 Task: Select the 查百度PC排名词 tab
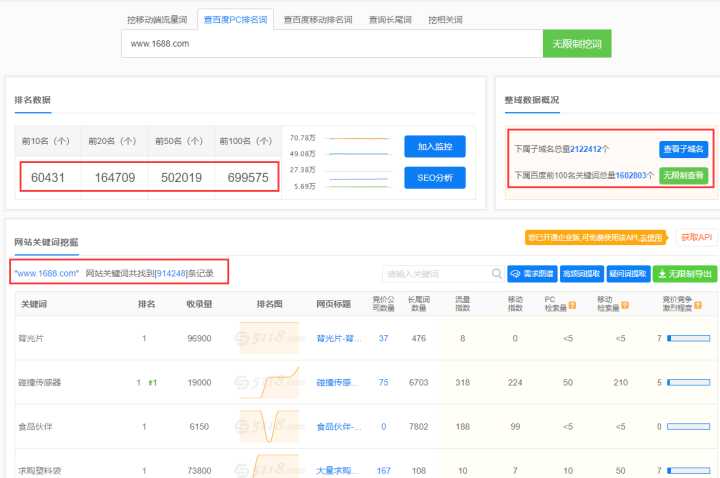(235, 20)
